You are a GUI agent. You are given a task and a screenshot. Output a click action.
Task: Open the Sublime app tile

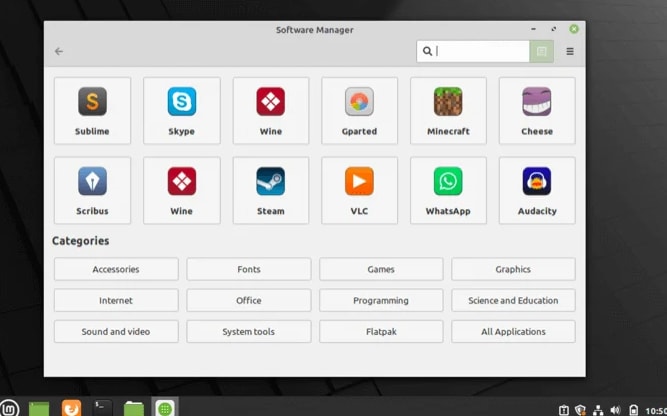[x=92, y=111]
